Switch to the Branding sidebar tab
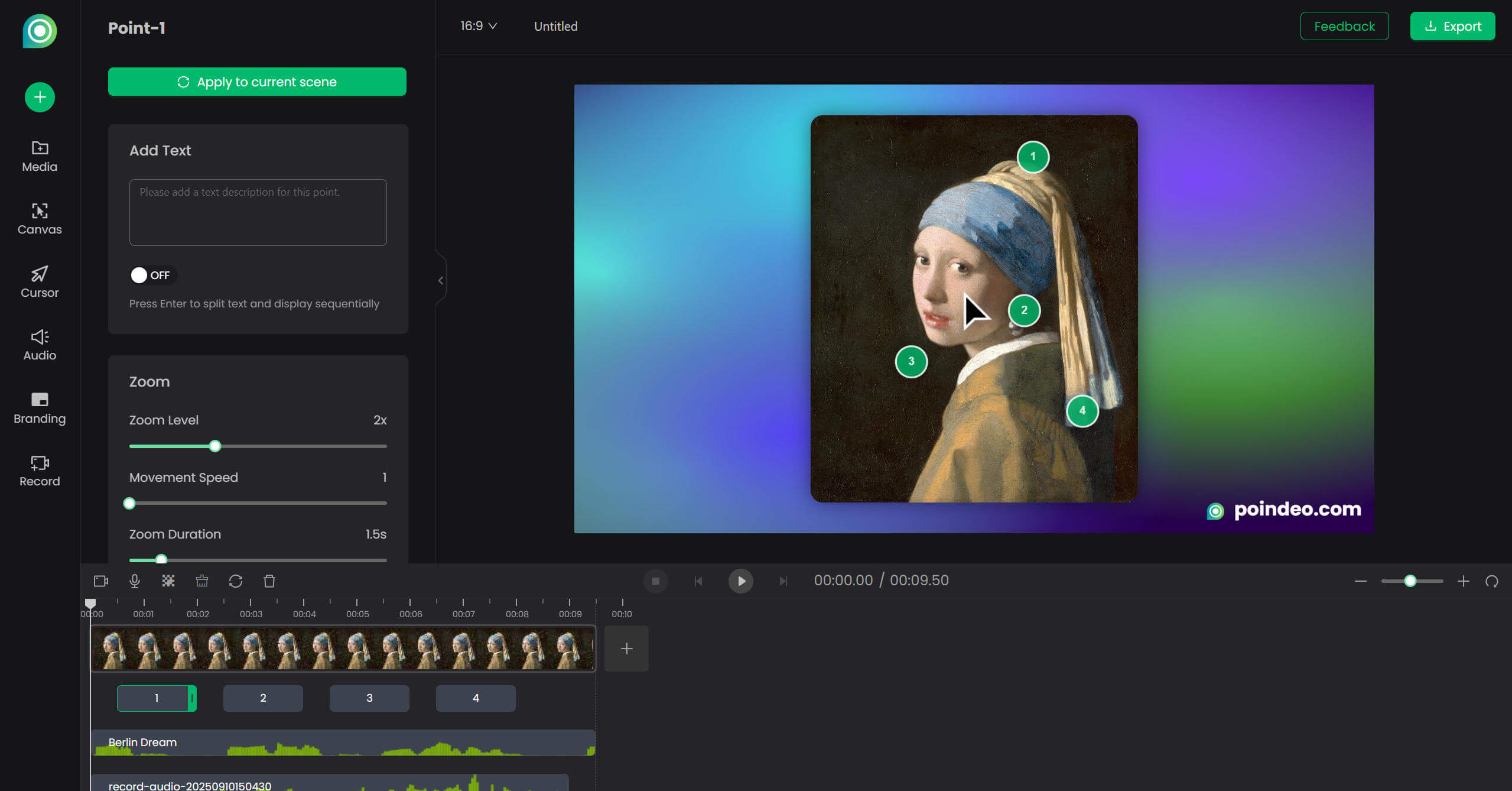Screen dimensions: 1512x791 tap(40, 408)
